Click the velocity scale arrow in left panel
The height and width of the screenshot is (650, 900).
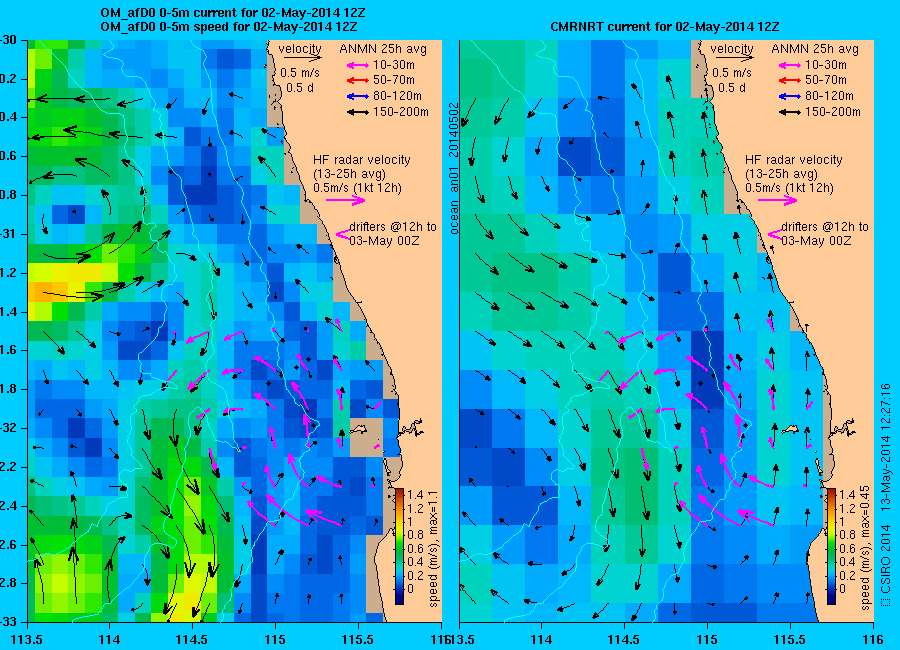(x=302, y=58)
